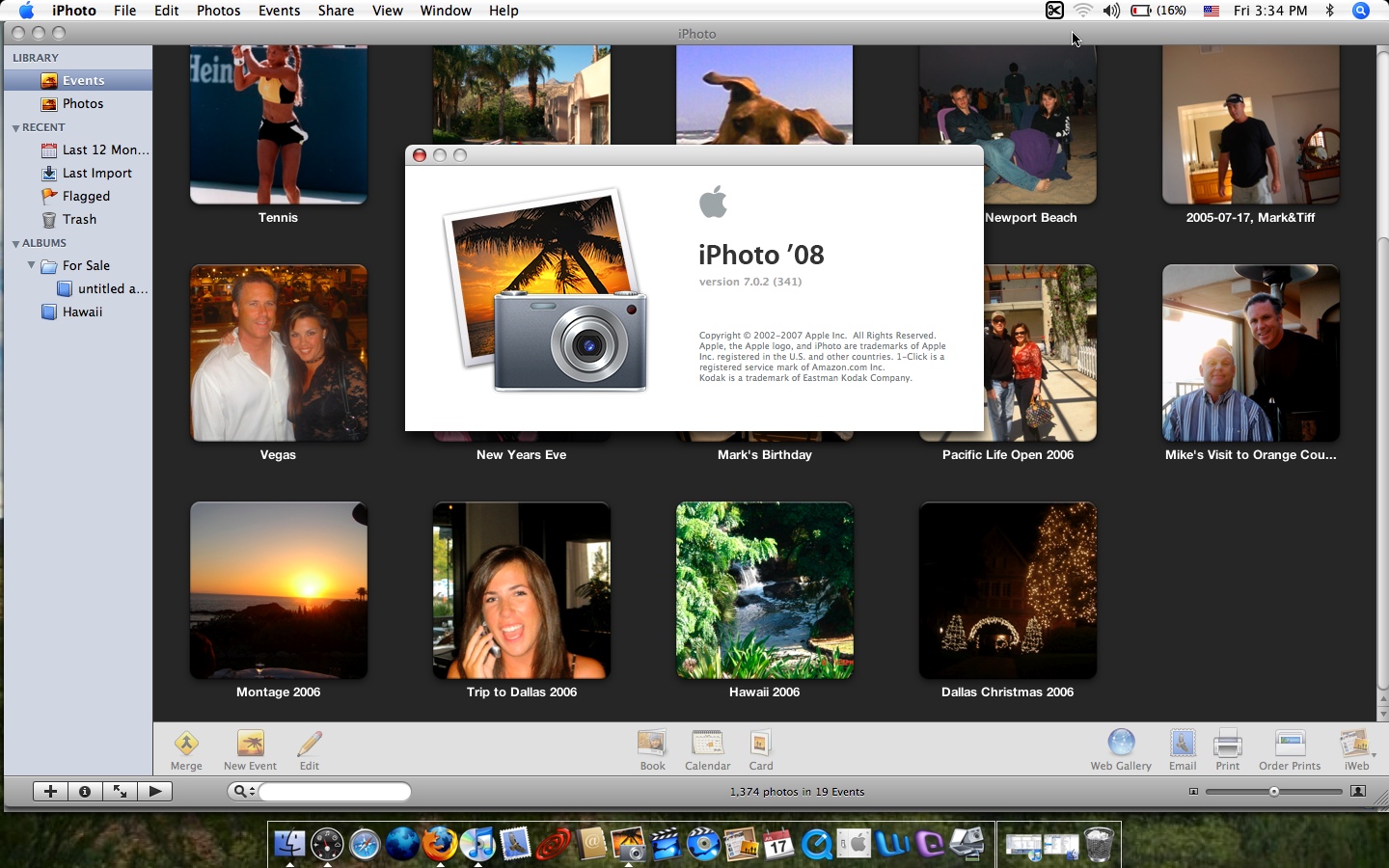1389x868 pixels.
Task: Open Dashboard from the Dock
Action: (327, 844)
